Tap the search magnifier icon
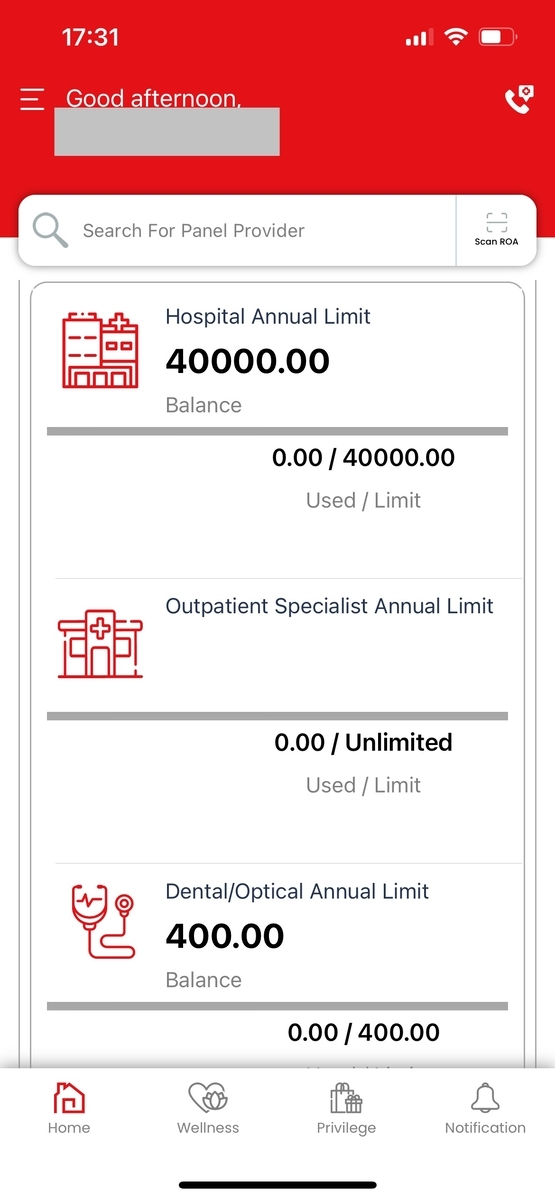 point(50,230)
